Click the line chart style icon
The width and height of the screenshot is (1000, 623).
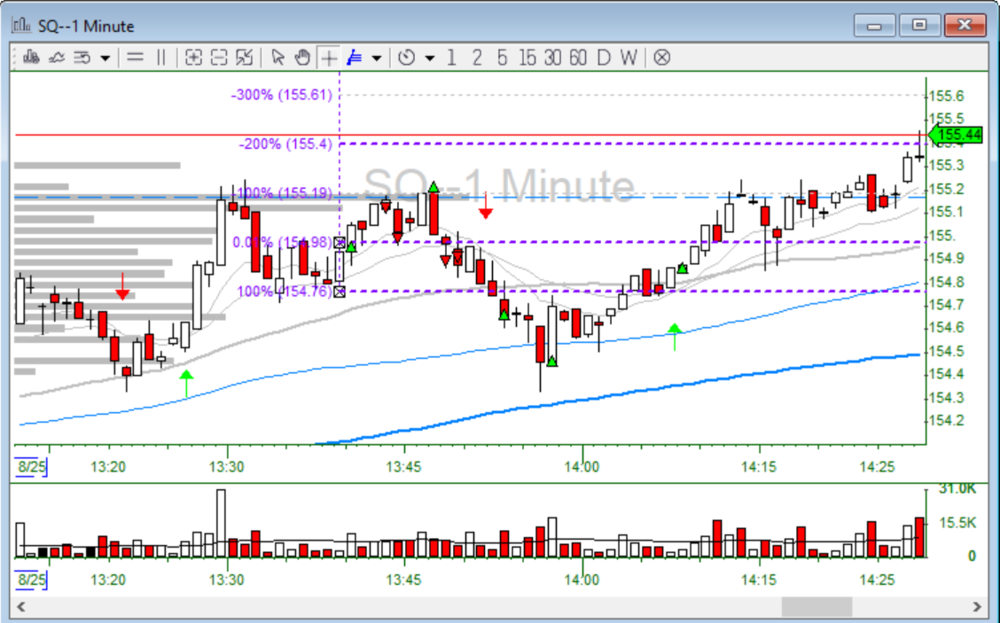click(57, 57)
